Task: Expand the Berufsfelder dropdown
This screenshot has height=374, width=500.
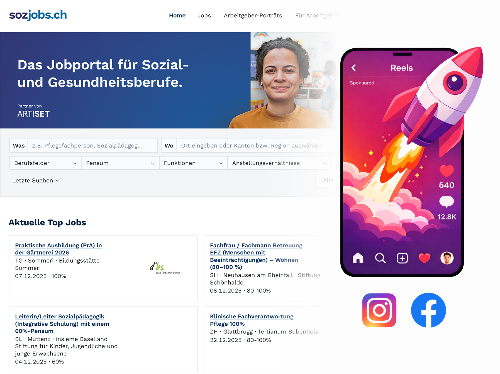Action: [45, 163]
